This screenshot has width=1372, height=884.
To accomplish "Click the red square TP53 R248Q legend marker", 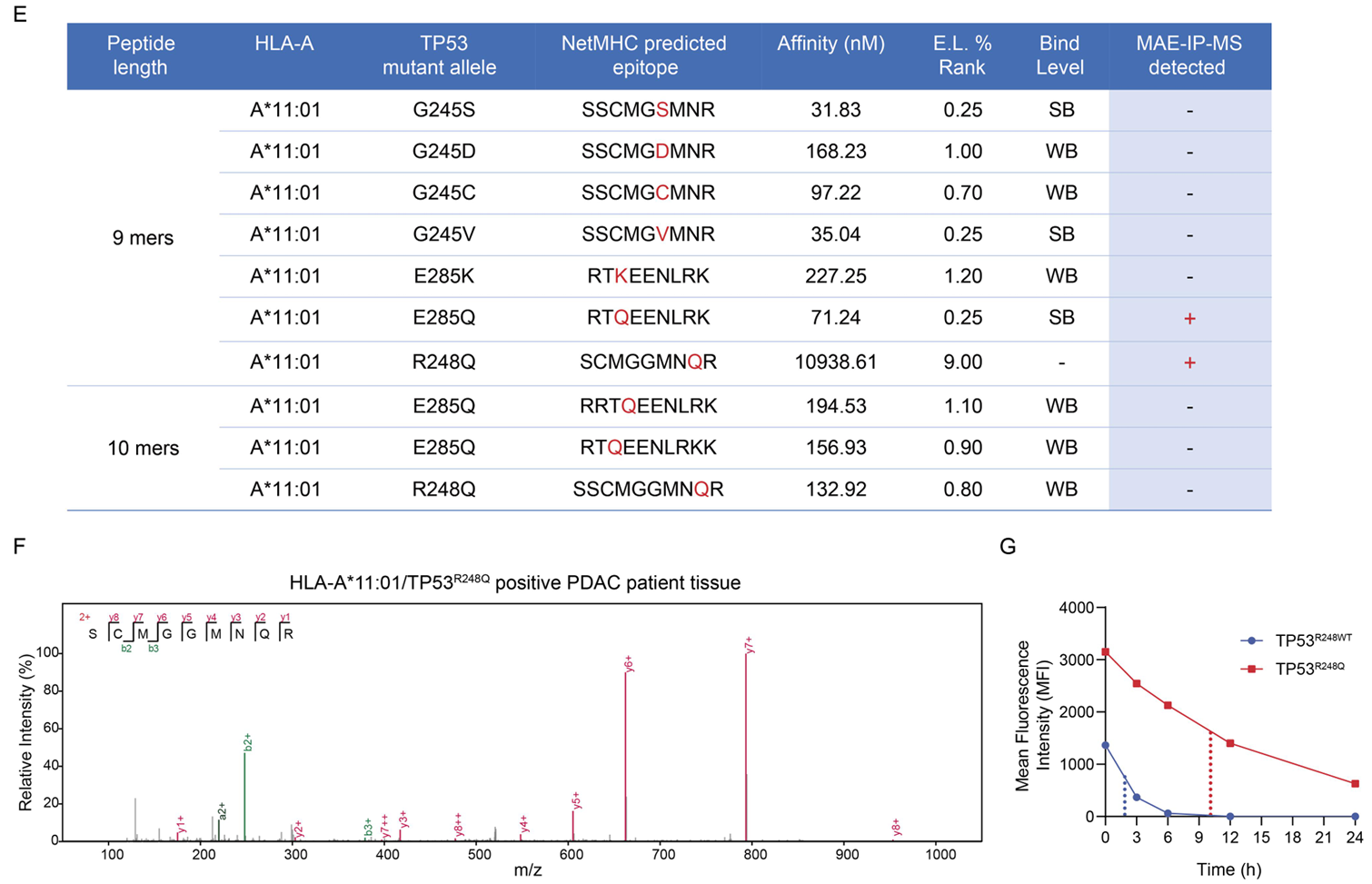I will click(1252, 669).
